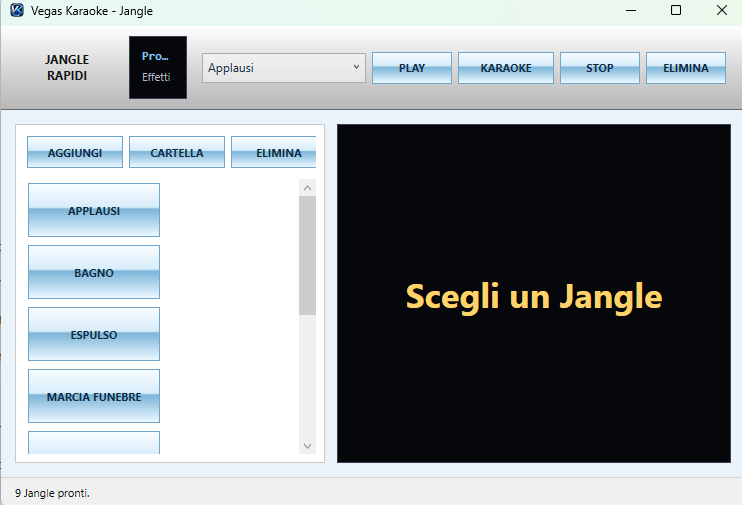742x505 pixels.
Task: Click the JANGLE RAPIDI label
Action: coord(67,68)
